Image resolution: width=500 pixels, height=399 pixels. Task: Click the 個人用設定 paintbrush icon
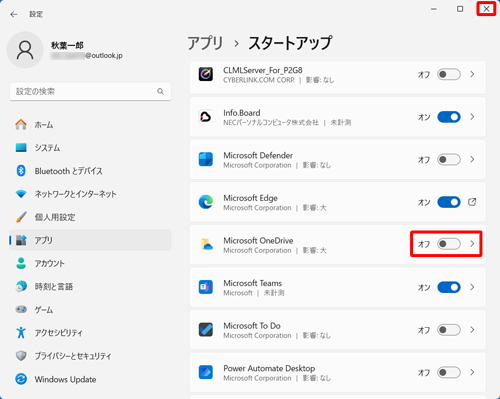21,217
